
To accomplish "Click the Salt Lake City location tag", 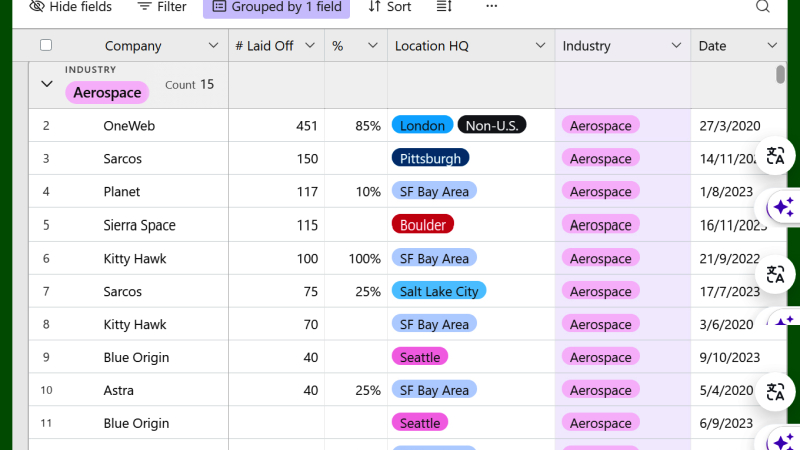I will (439, 291).
